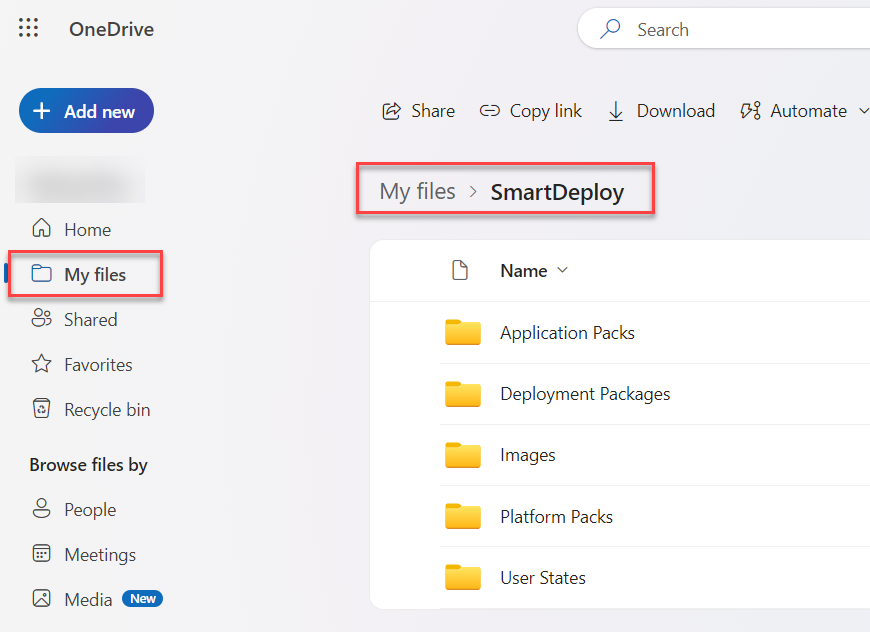The height and width of the screenshot is (632, 870).
Task: Click the User States folder icon
Action: [463, 578]
